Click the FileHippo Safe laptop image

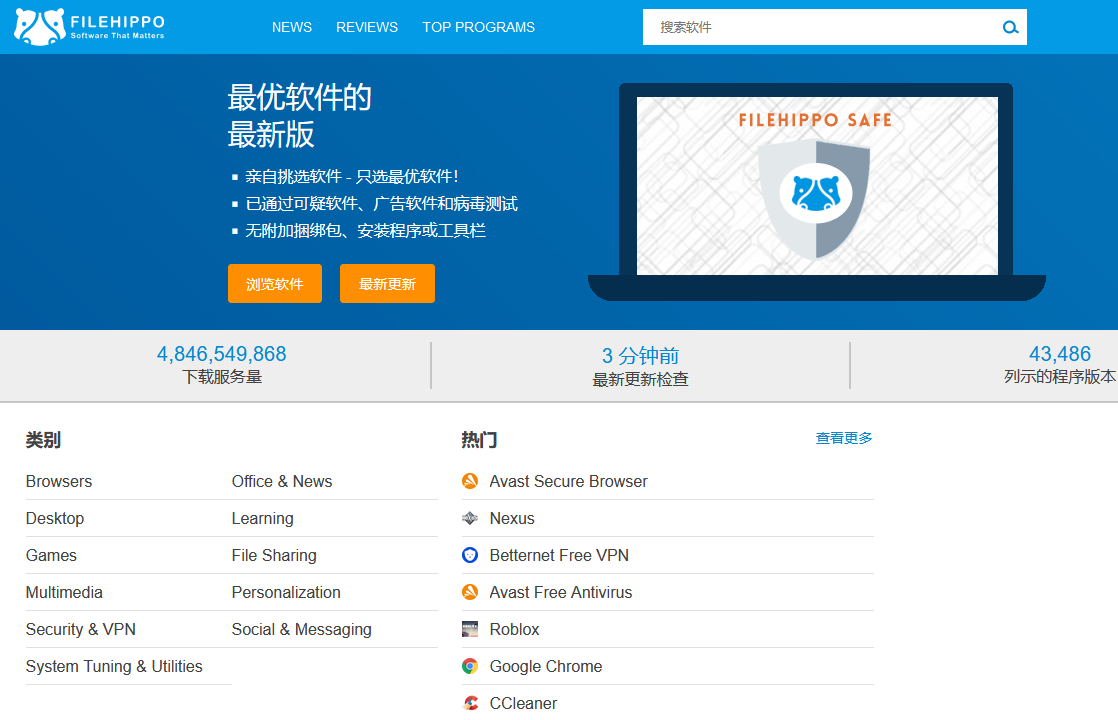(x=816, y=190)
